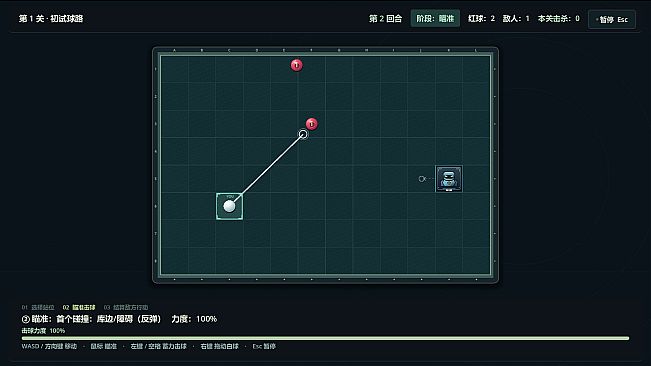Screen dimensions: 651x366
Task: Click the aim reticle circle at the line's end
Action: (x=303, y=134)
